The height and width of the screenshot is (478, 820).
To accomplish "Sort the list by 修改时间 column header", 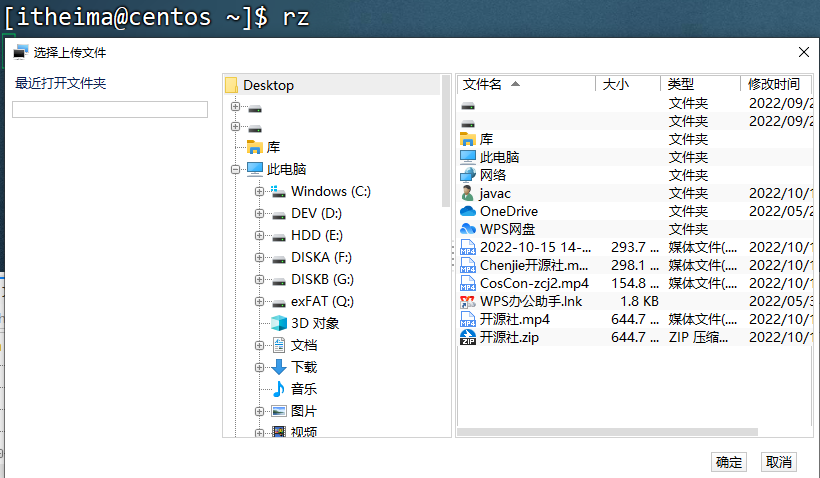I will (x=776, y=84).
